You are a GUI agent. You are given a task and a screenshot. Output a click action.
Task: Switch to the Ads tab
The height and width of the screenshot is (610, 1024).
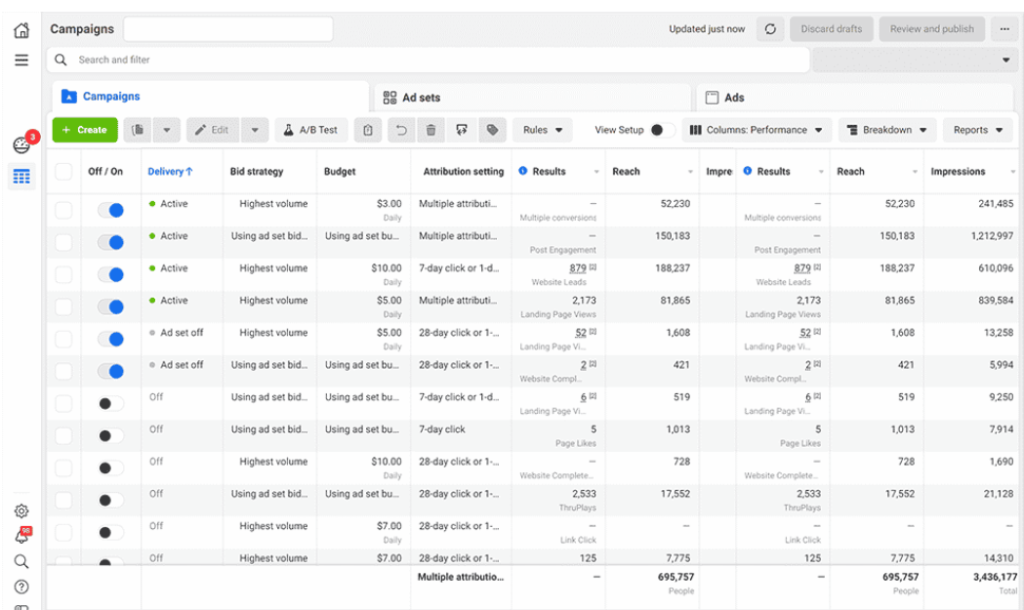[x=855, y=97]
